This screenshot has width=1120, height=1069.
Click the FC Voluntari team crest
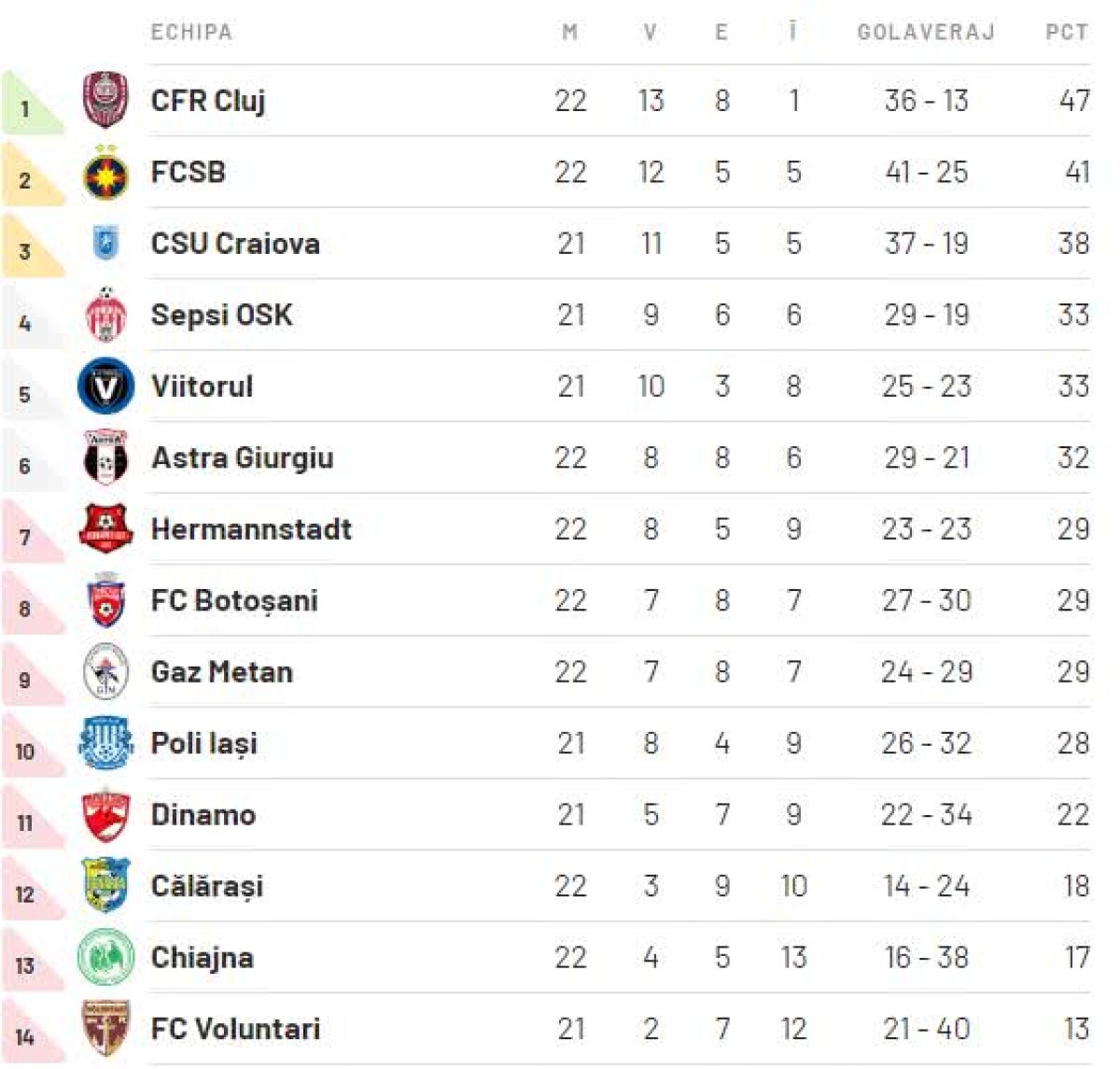[105, 1029]
